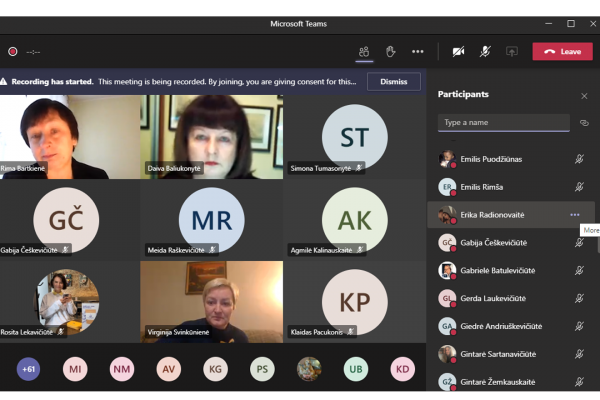Screen dimensions: 600x400
Task: Click the AV participant avatar
Action: pyautogui.click(x=168, y=369)
